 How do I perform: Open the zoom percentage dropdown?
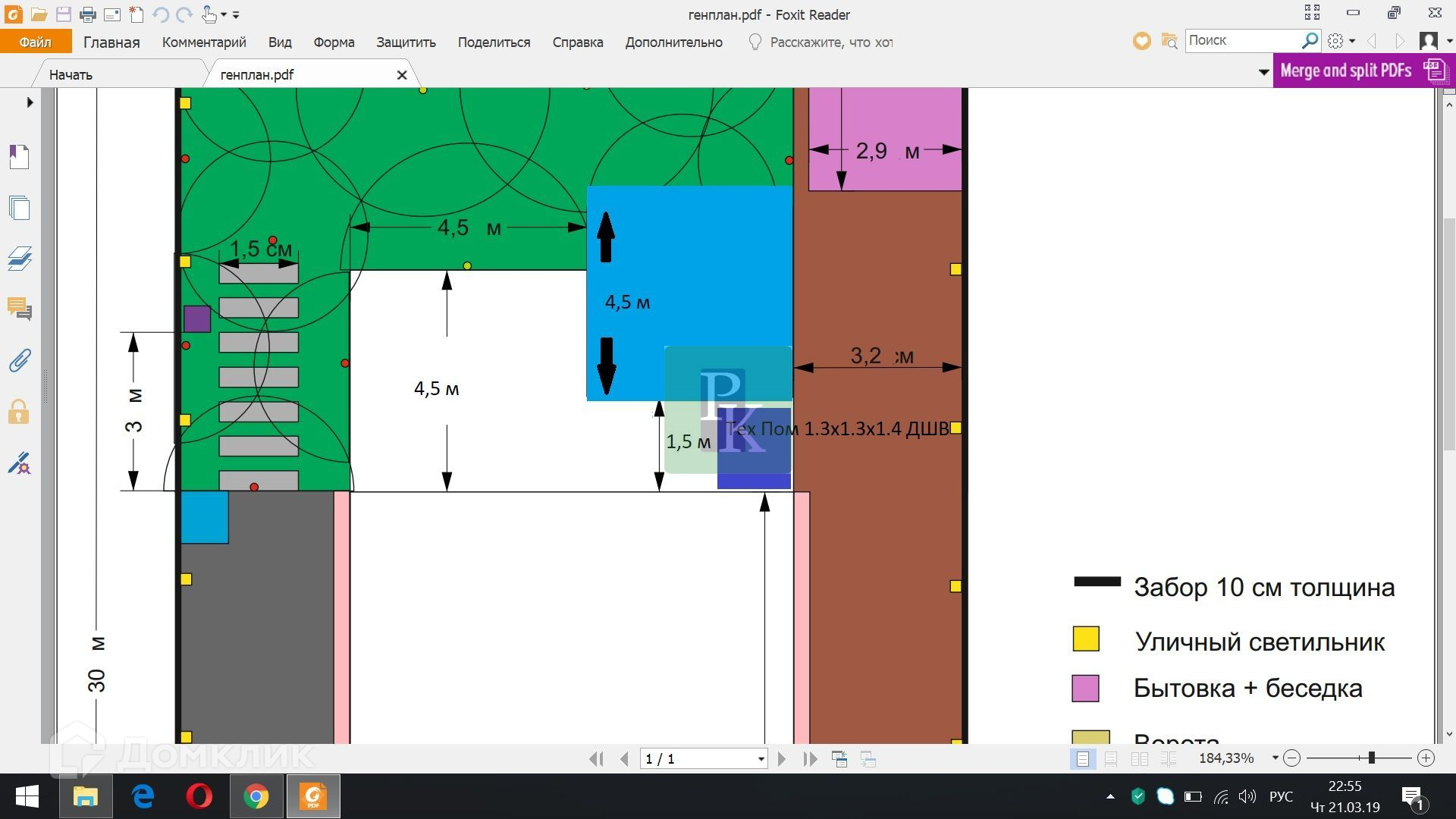[1275, 758]
